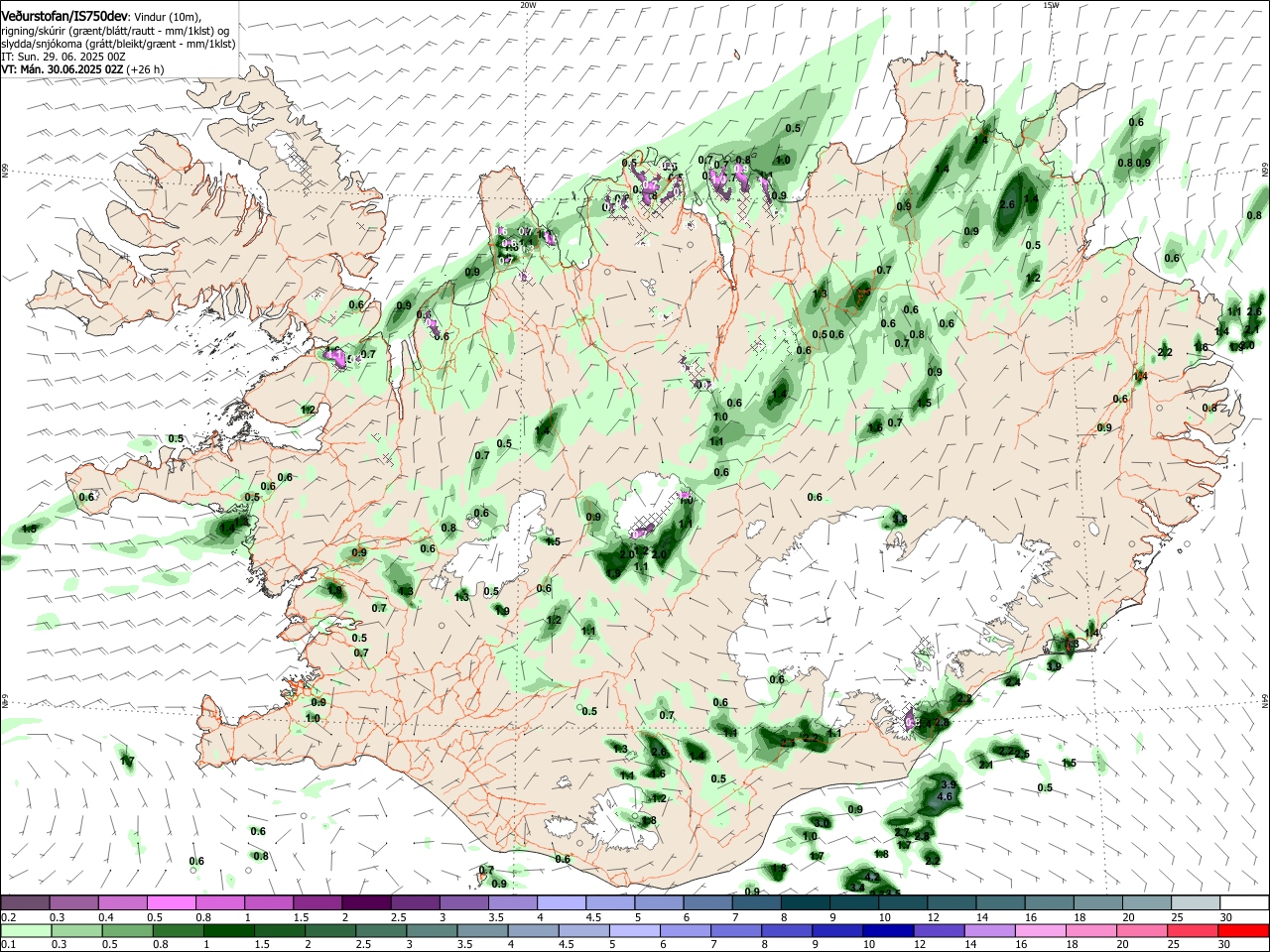Click the Veðurstofan/IS750dev map title

pyautogui.click(x=64, y=17)
